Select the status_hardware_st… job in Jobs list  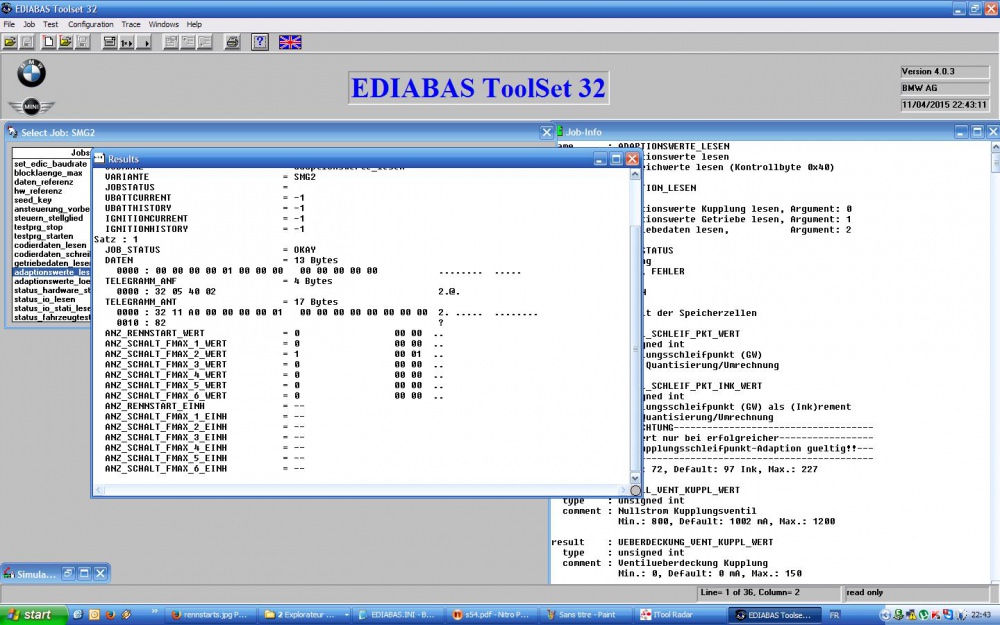[x=51, y=290]
